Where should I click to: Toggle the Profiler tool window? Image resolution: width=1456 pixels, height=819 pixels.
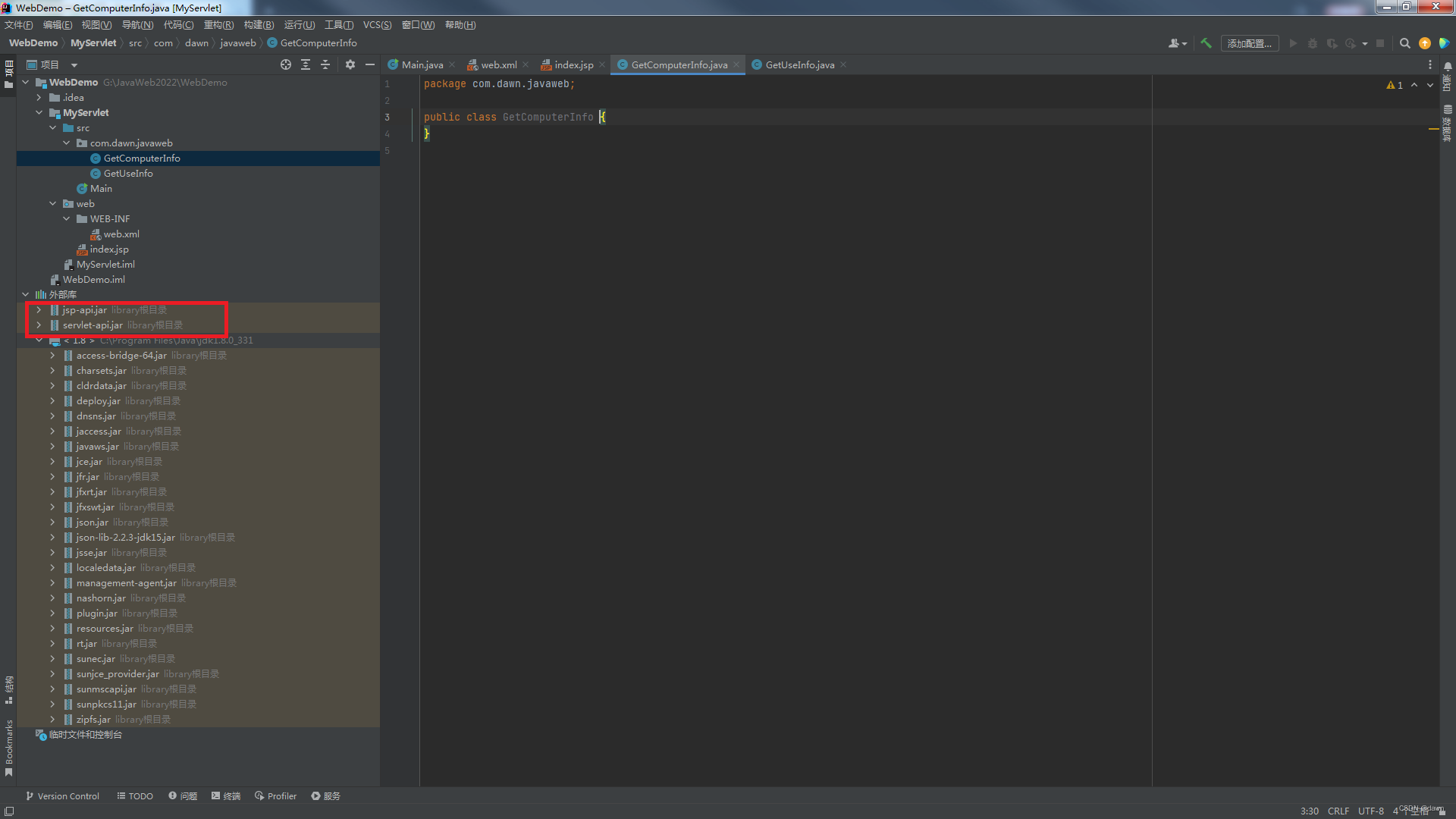coord(276,796)
